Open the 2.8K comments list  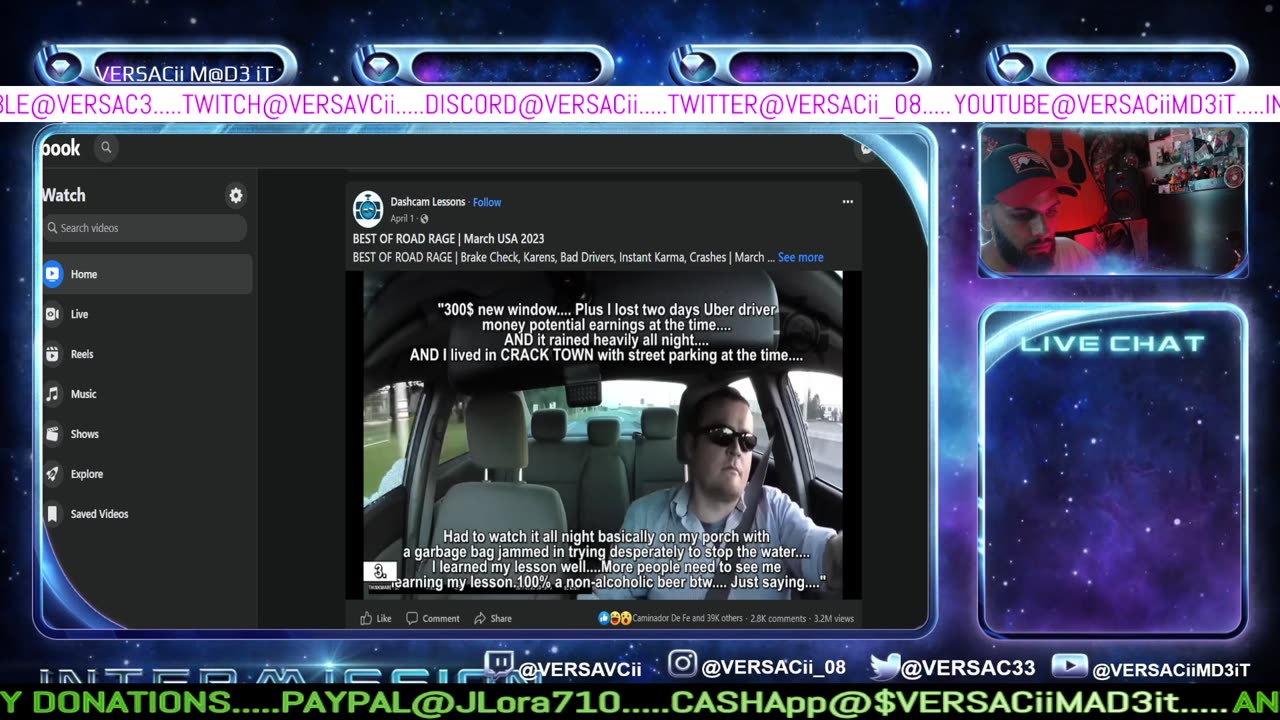click(x=778, y=618)
